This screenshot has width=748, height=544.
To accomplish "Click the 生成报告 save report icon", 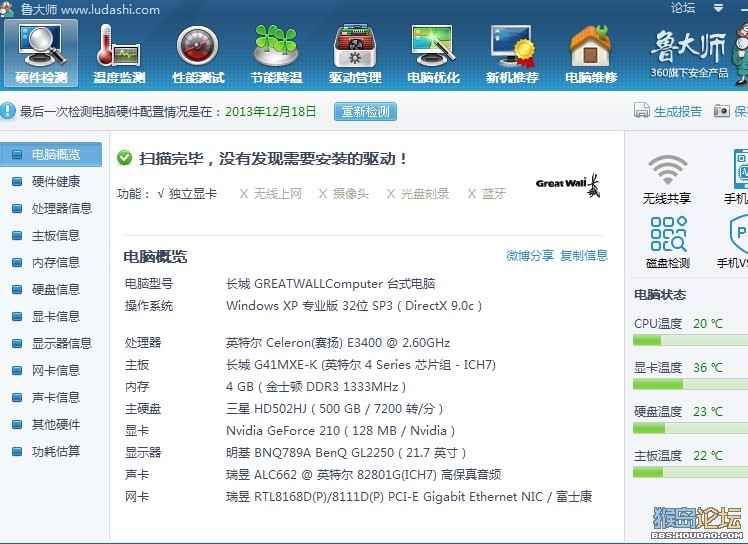I will tap(642, 110).
